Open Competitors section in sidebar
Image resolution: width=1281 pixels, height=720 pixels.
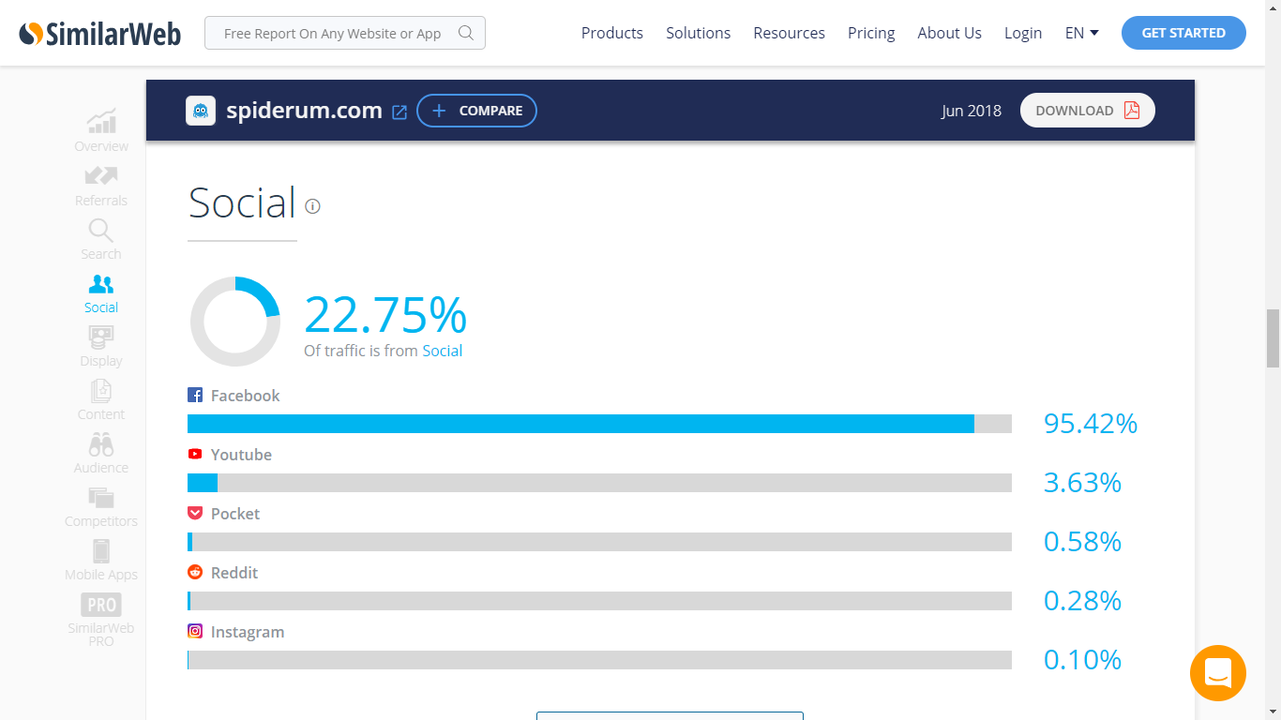(101, 507)
